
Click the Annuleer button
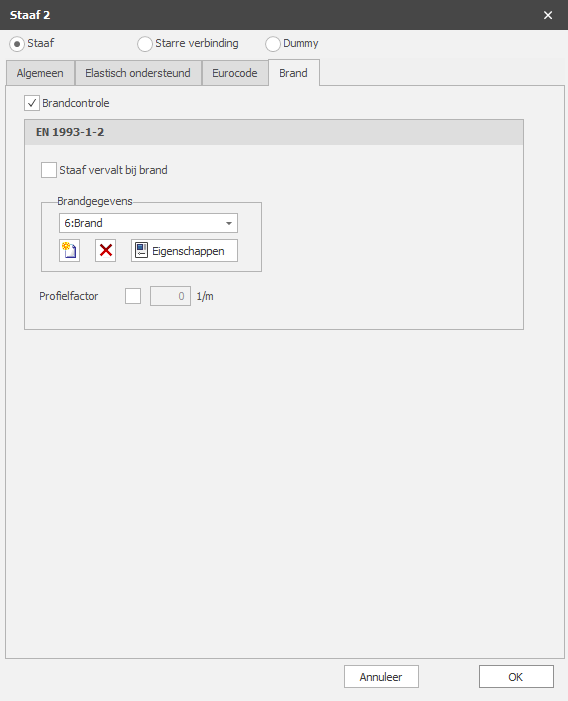point(381,676)
